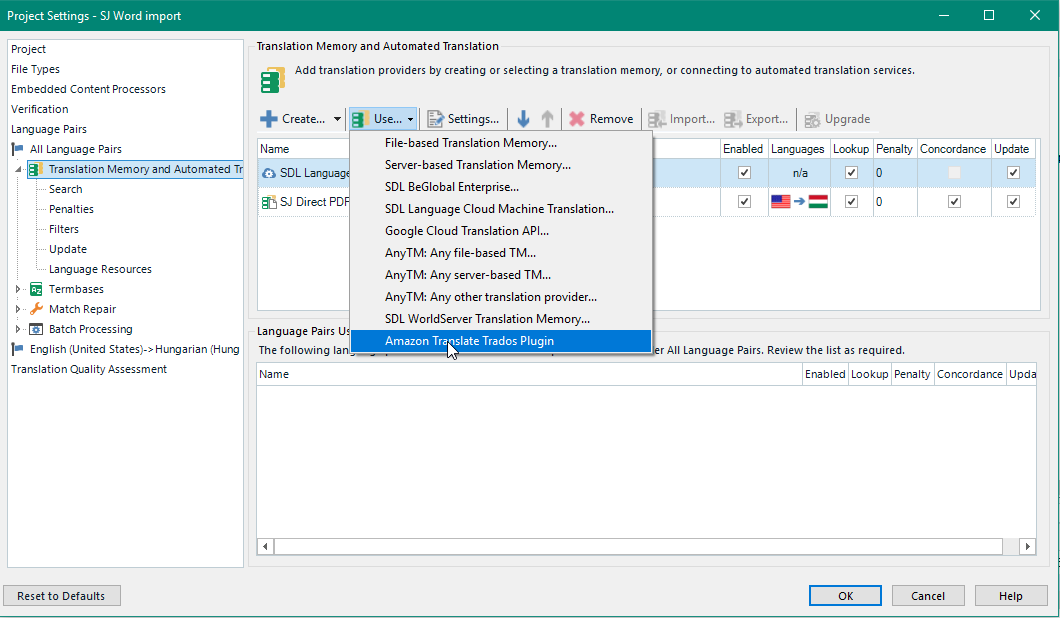The height and width of the screenshot is (618, 1060).
Task: Toggle Concordance checkbox for SDL Language Cloud row
Action: click(954, 172)
